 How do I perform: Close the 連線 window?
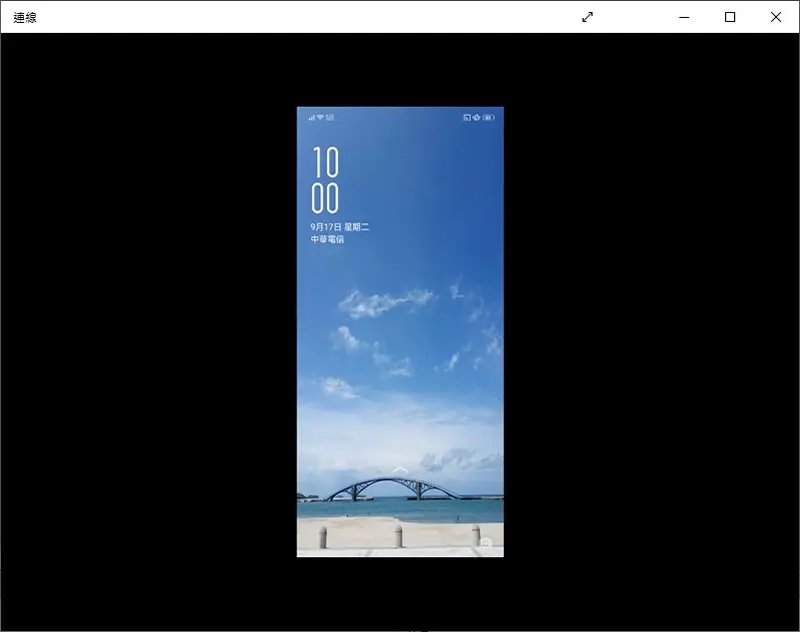pos(776,17)
